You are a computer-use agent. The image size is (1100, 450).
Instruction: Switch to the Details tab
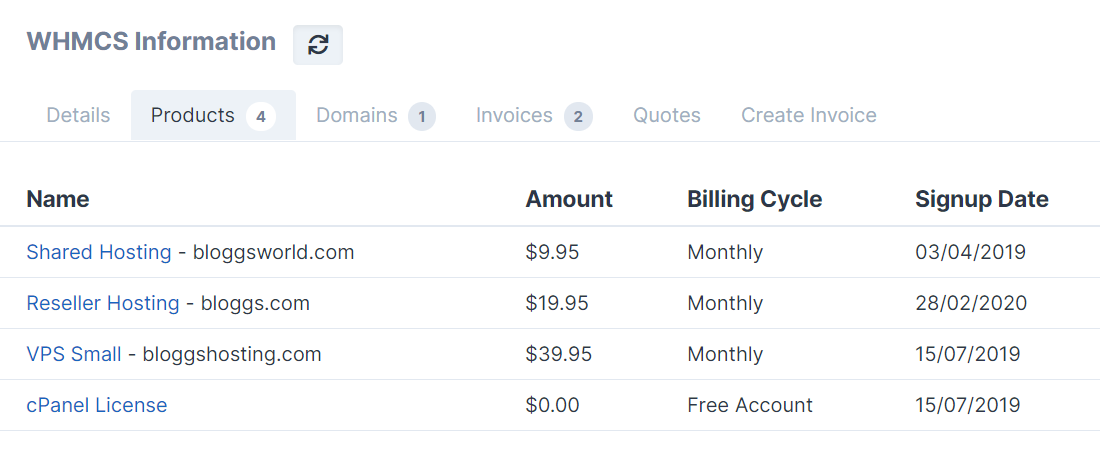(78, 115)
